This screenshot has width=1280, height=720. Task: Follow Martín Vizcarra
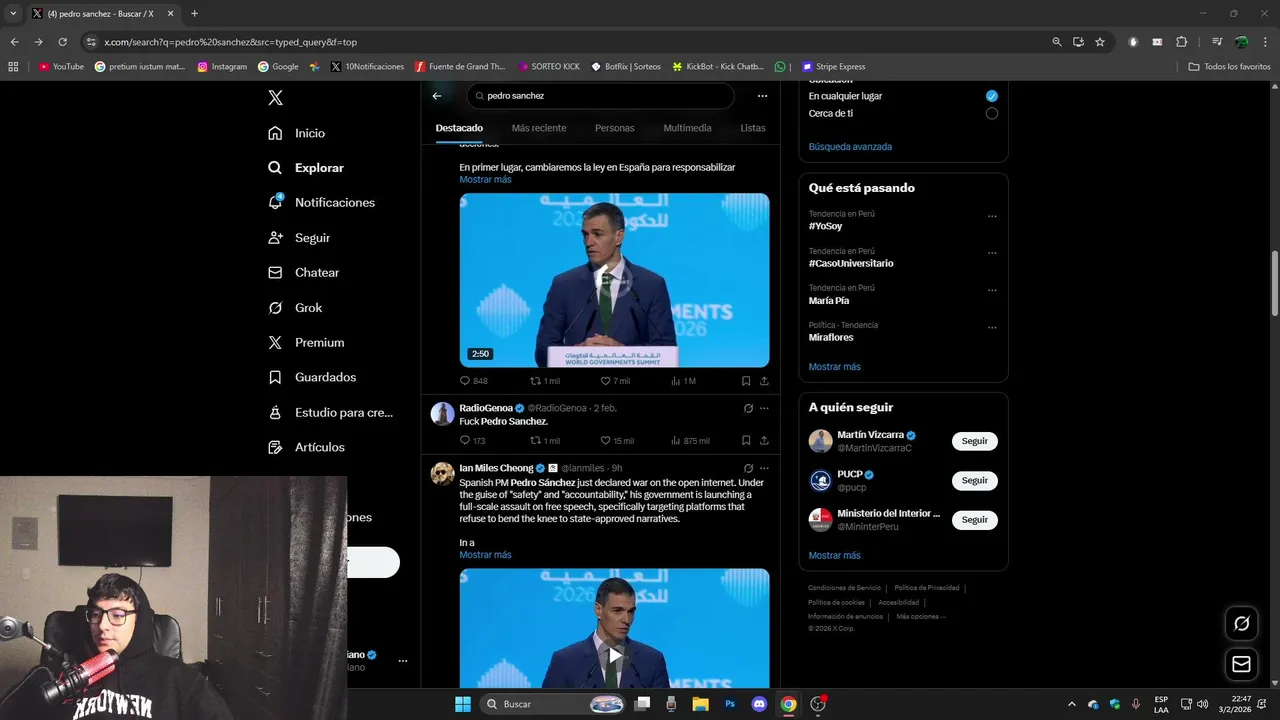click(x=974, y=441)
